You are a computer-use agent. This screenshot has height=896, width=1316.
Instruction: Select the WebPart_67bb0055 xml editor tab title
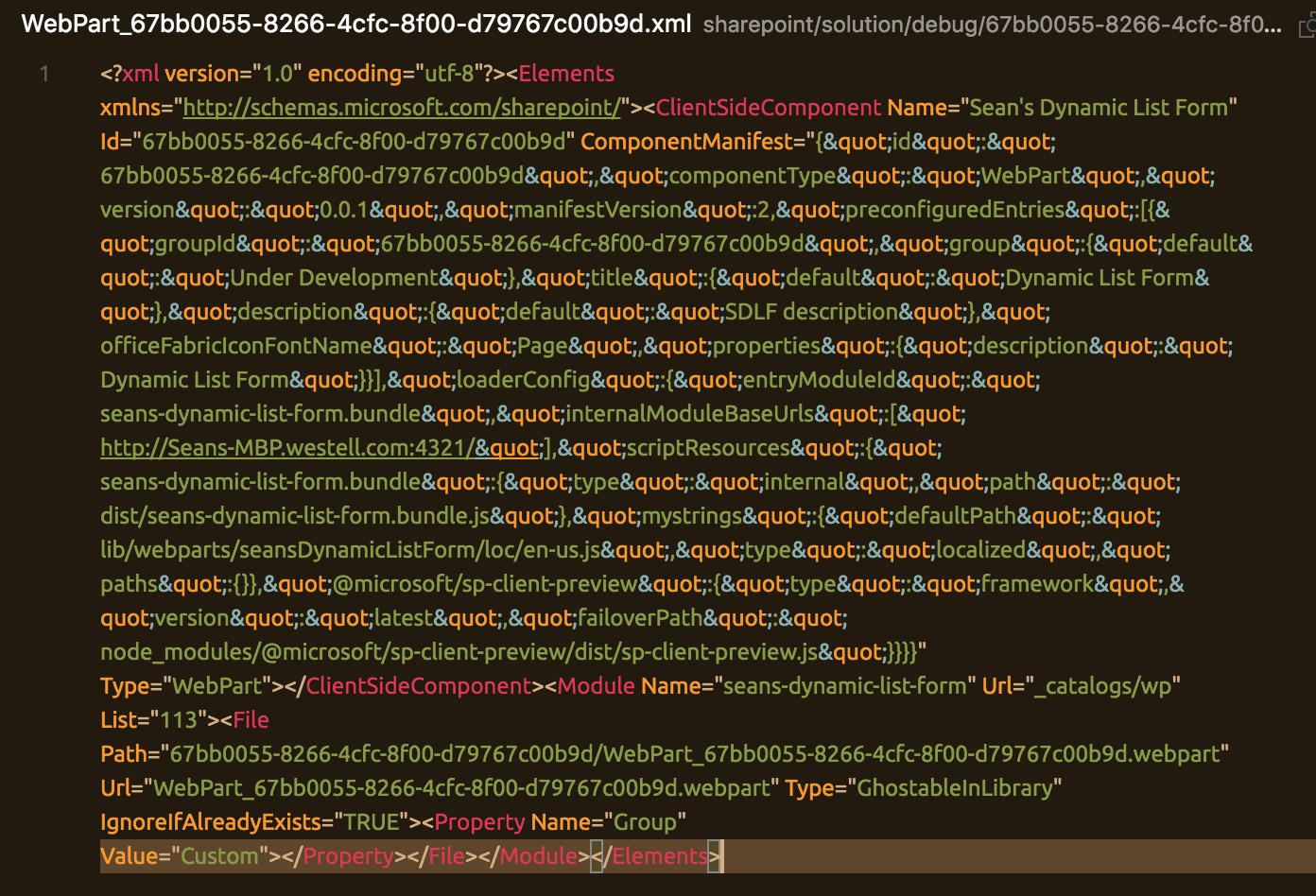click(x=355, y=24)
